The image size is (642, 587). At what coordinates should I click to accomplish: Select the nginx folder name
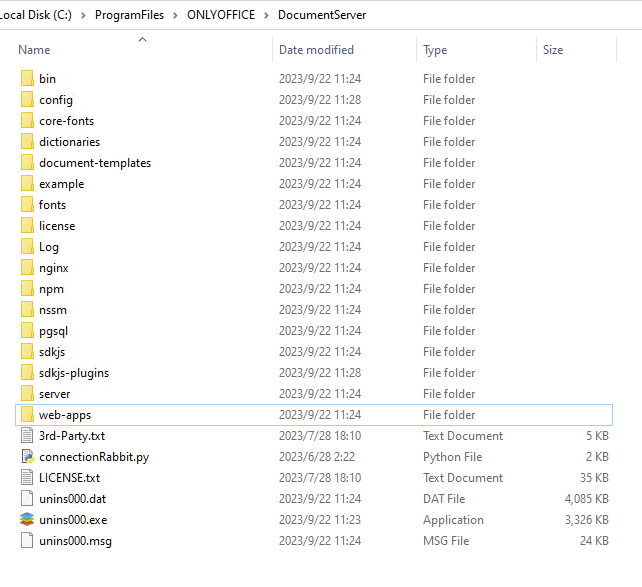[x=54, y=268]
